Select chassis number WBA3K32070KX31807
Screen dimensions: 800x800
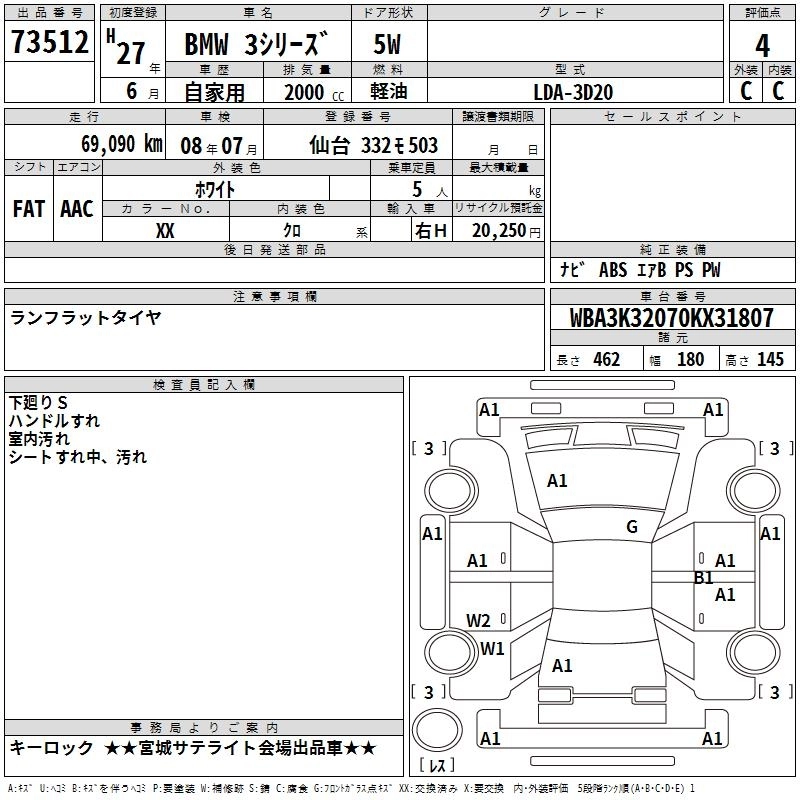coord(672,319)
